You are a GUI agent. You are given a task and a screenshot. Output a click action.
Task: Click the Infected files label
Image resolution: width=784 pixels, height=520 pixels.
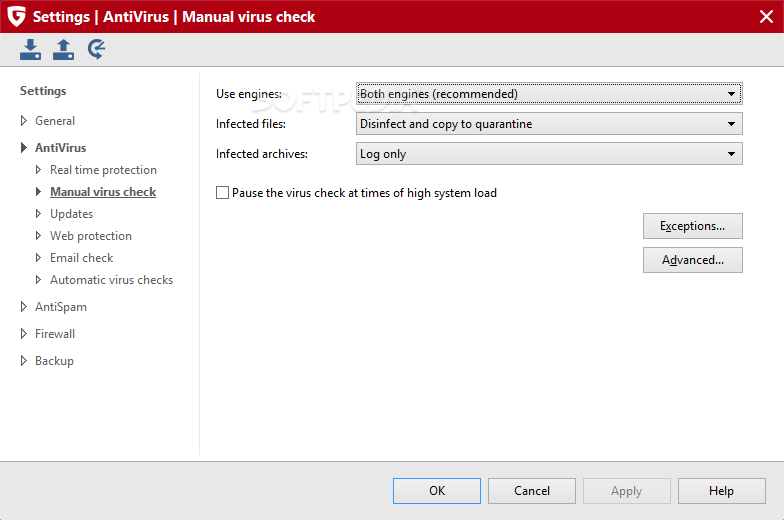(251, 124)
